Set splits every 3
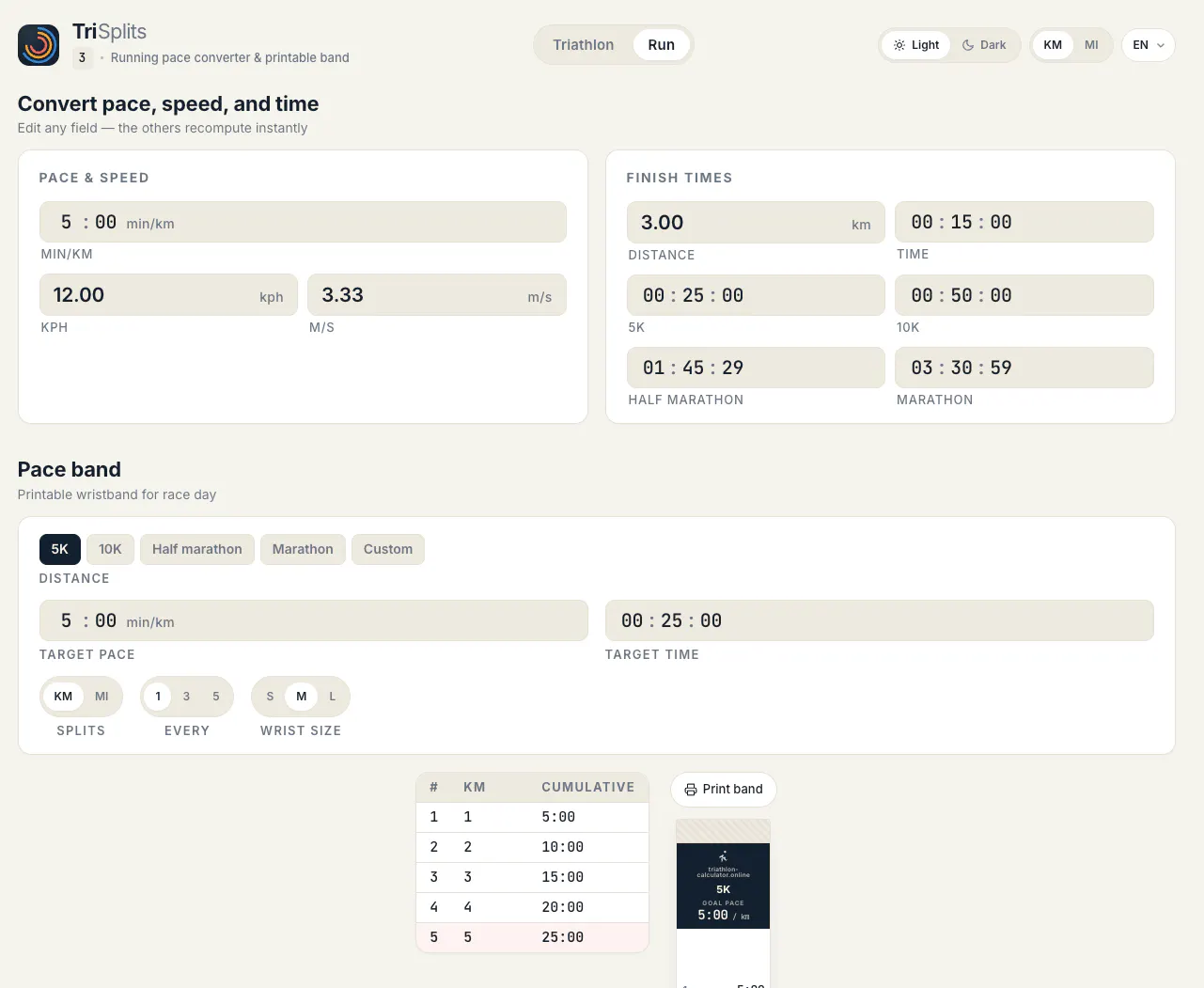The image size is (1204, 988). (186, 697)
